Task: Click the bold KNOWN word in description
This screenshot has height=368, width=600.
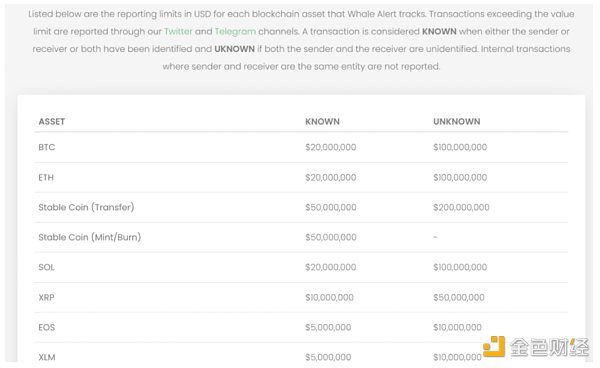Action: coord(439,31)
